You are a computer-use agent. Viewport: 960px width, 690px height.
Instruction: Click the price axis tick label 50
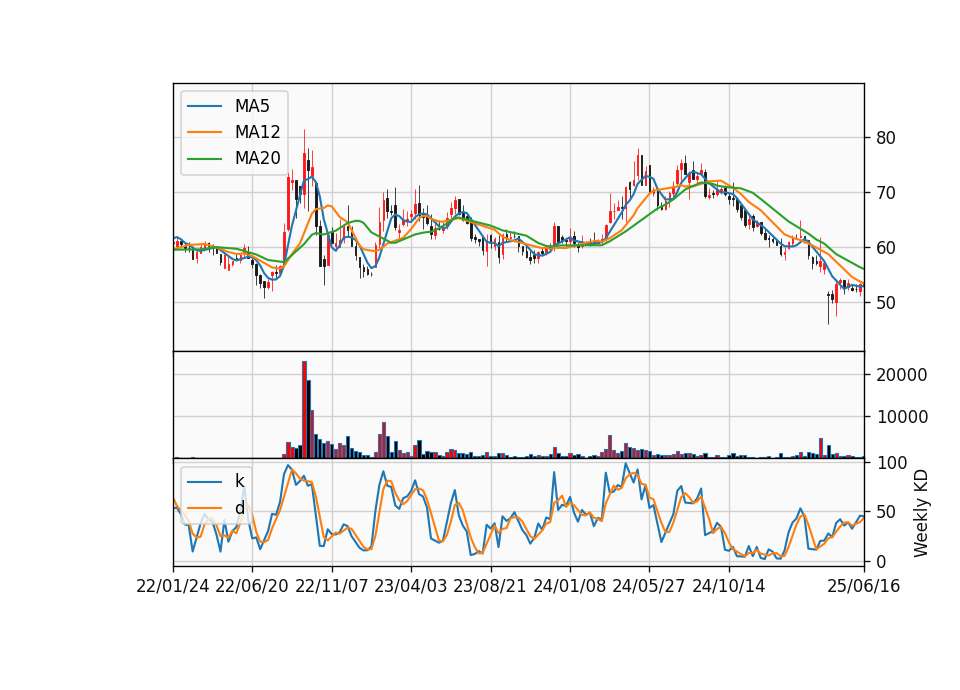pyautogui.click(x=885, y=302)
